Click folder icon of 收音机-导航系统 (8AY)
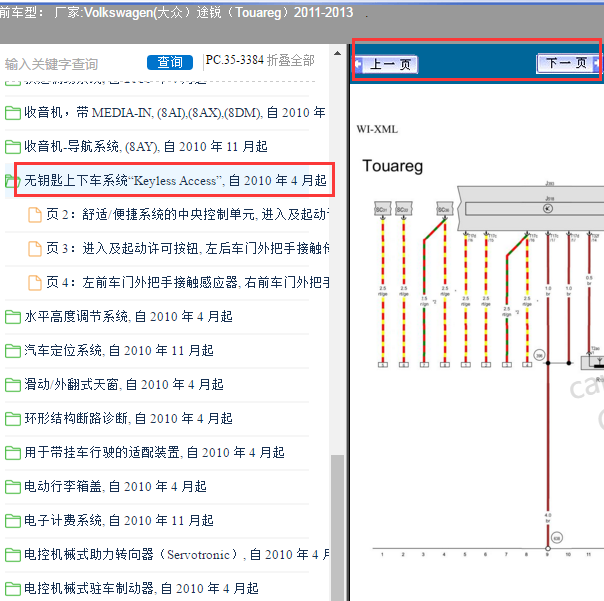The image size is (604, 601). (x=13, y=147)
